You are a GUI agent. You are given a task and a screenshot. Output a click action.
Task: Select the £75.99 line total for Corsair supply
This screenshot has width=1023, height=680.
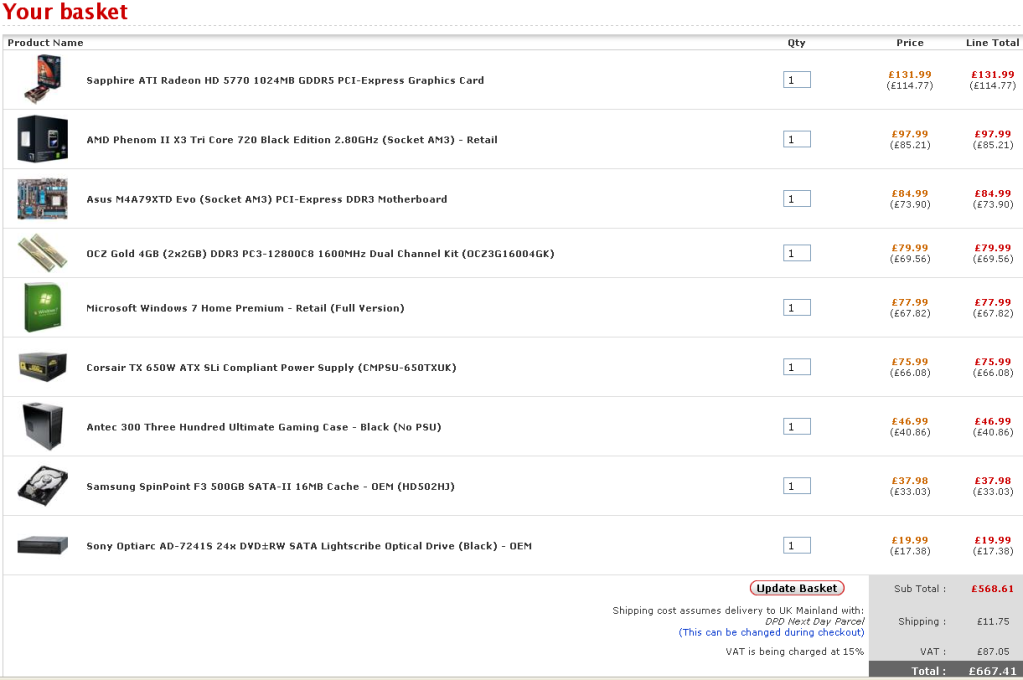pos(992,362)
